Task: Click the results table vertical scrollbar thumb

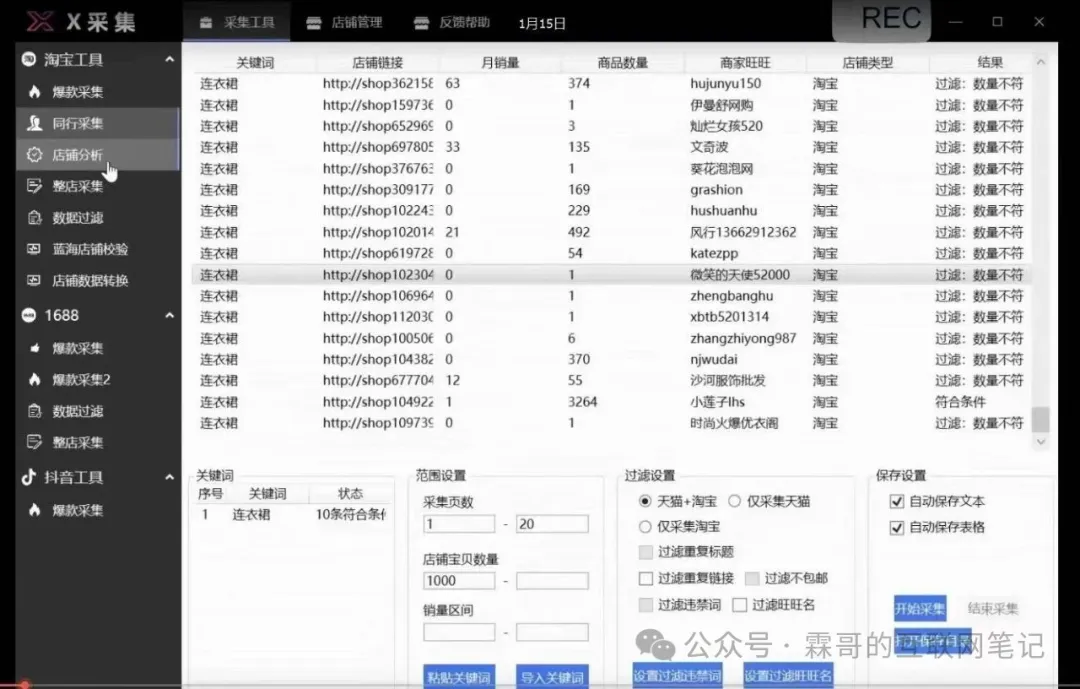Action: coord(1041,418)
